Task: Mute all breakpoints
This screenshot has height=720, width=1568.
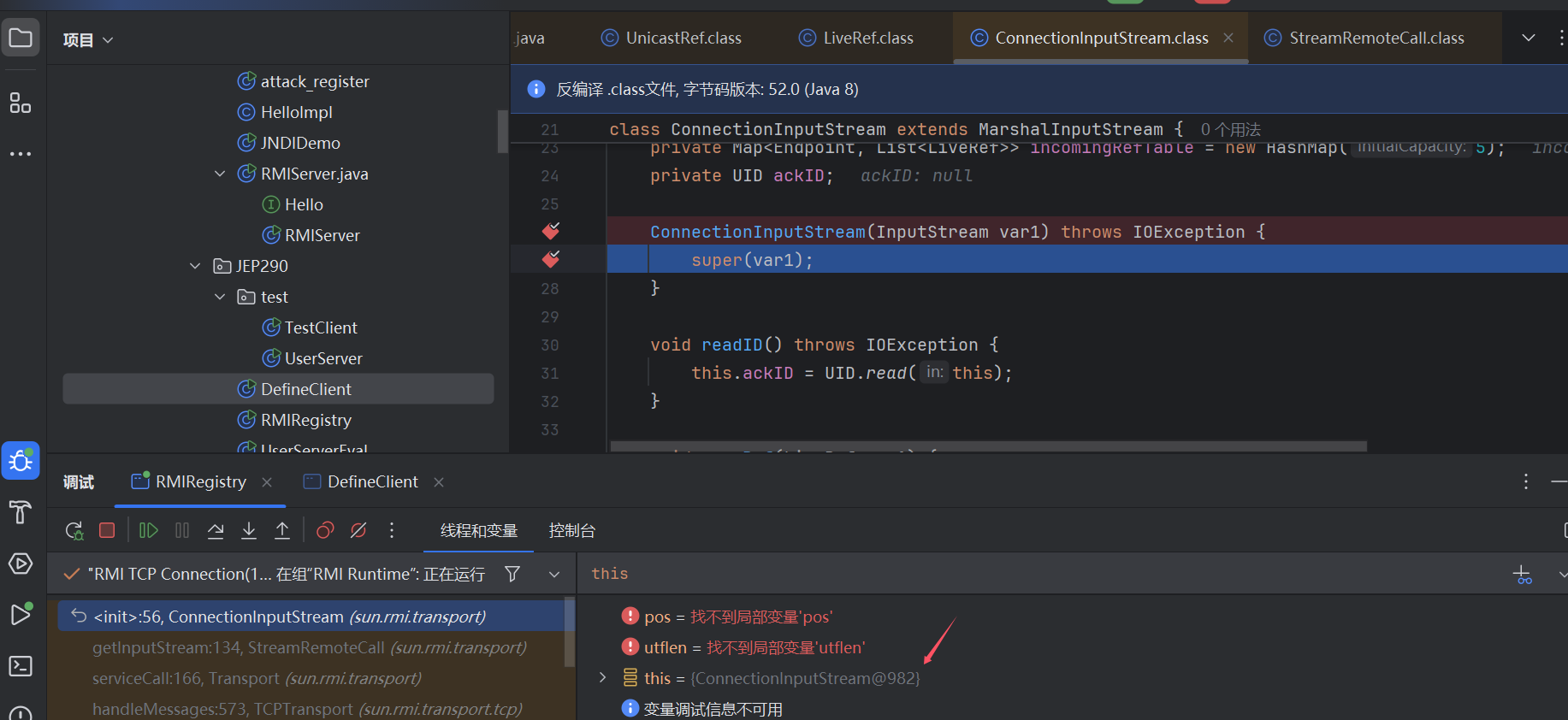Action: pos(358,530)
